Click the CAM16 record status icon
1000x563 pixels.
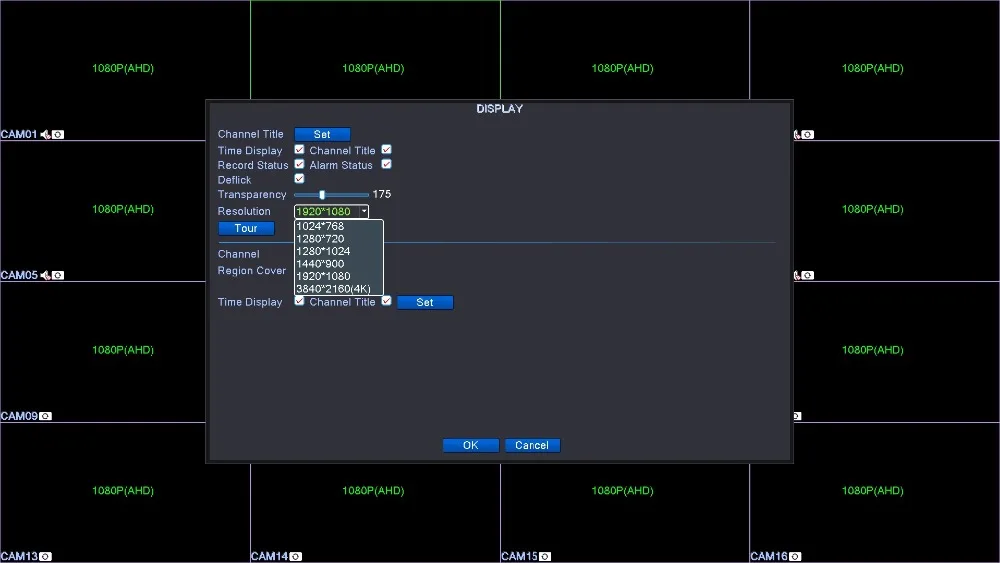795,557
